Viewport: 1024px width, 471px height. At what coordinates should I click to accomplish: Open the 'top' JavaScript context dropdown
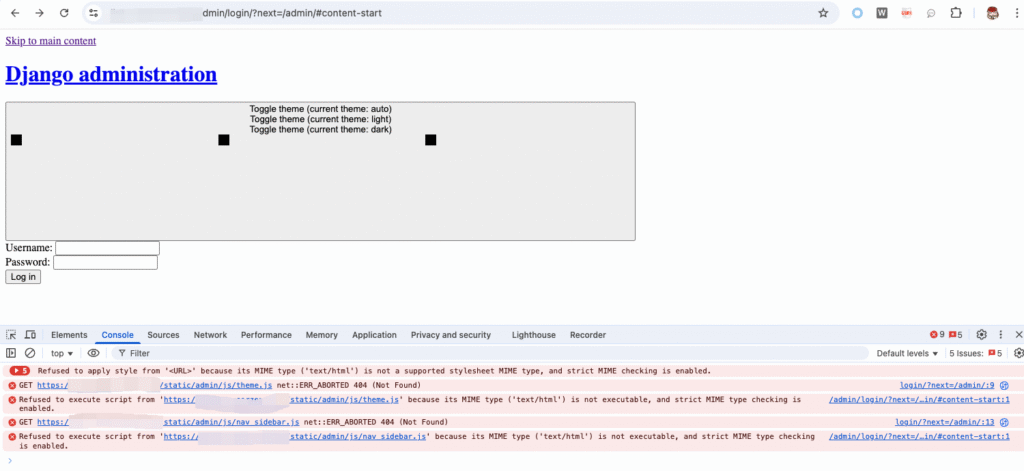click(x=62, y=353)
